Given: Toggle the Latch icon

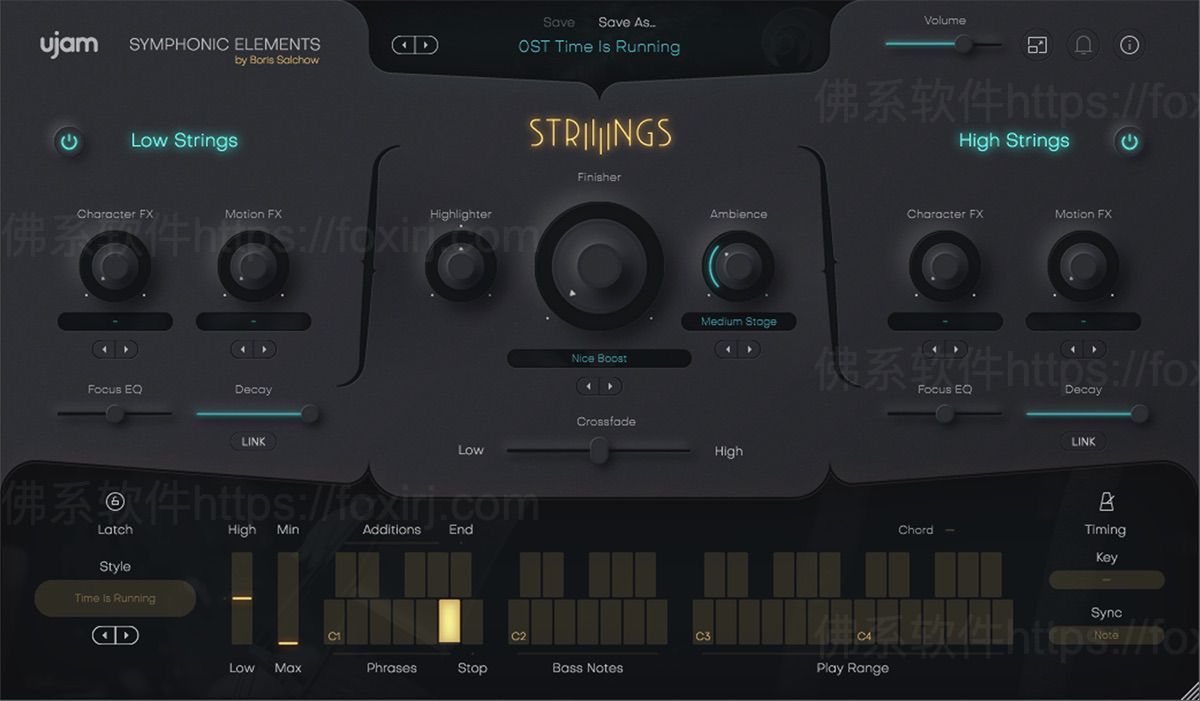Looking at the screenshot, I should click(114, 500).
